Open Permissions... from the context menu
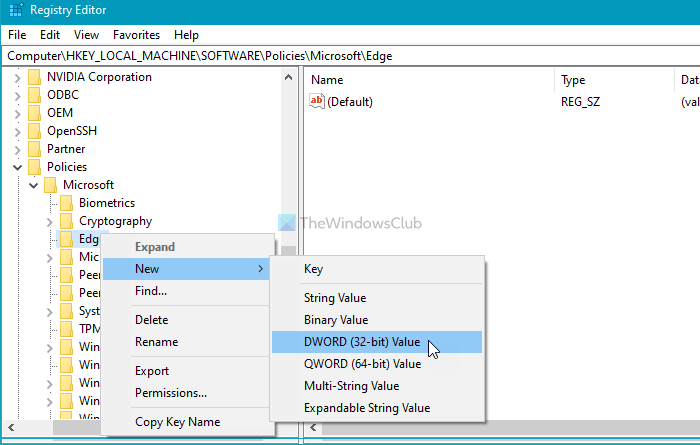The width and height of the screenshot is (700, 445). tap(186, 393)
